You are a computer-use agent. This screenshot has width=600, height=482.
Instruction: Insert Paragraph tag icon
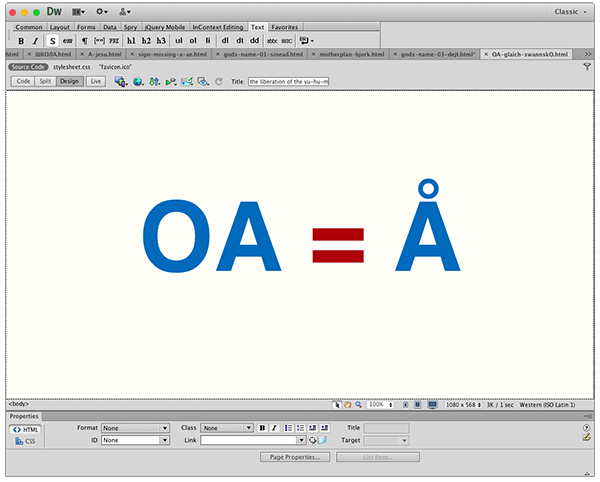pyautogui.click(x=85, y=41)
